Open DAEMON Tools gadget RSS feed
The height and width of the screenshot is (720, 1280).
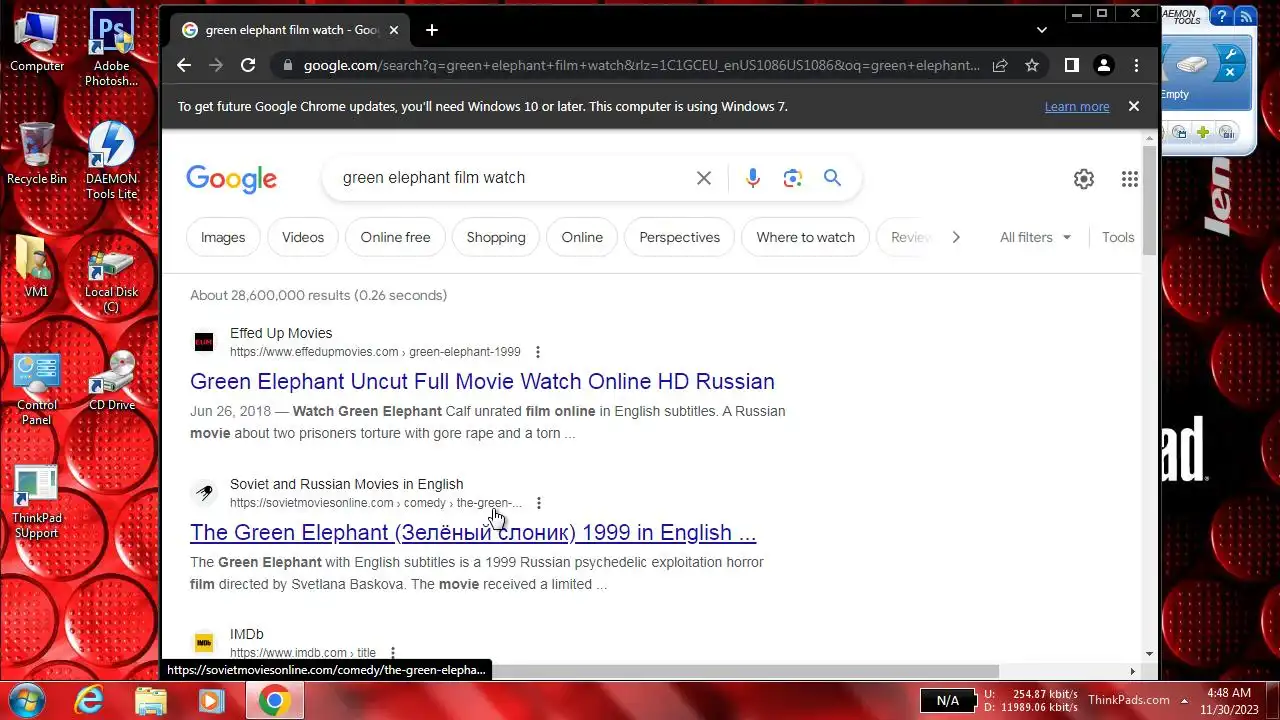coord(1246,16)
